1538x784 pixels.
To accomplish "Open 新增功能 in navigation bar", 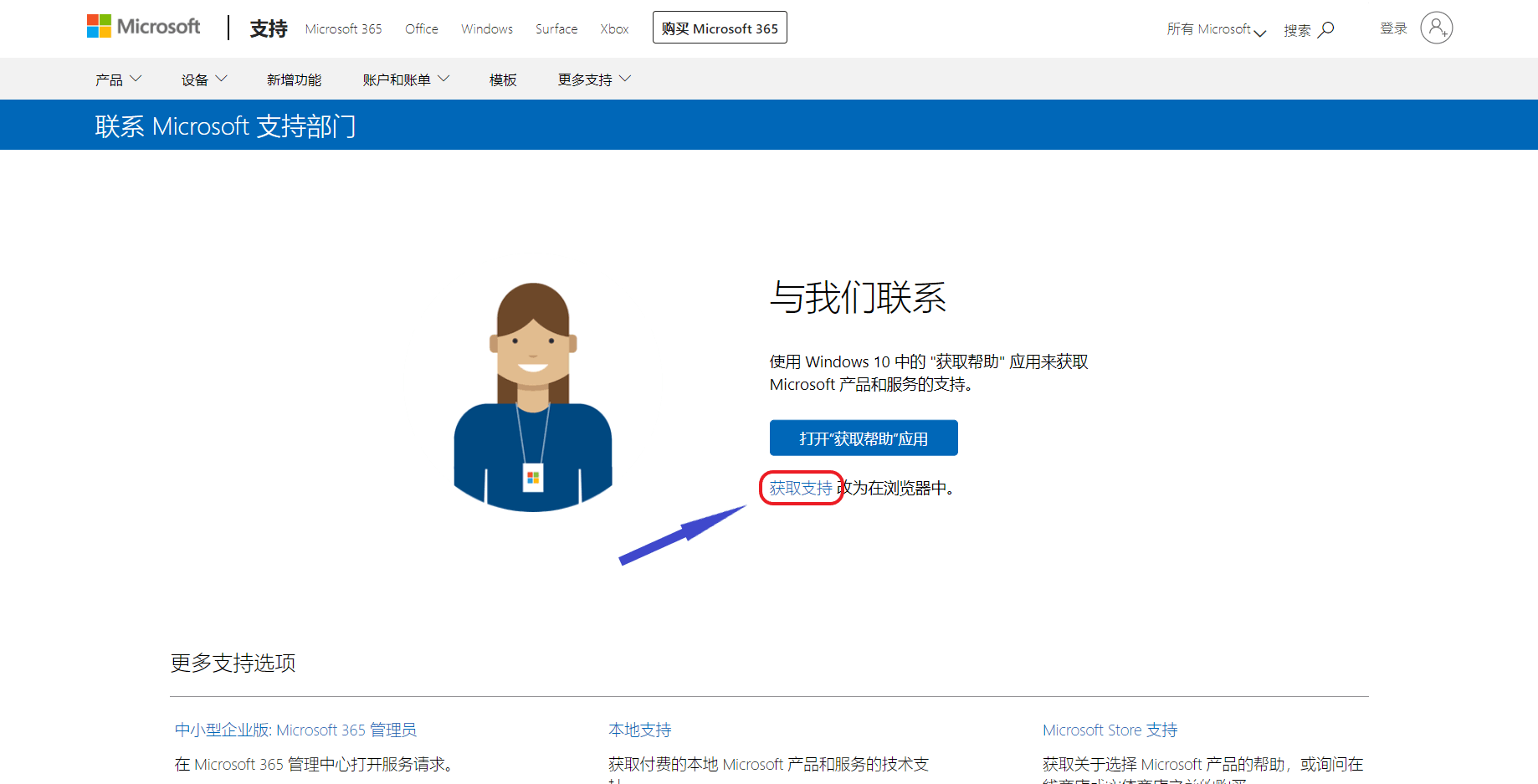I will 294,79.
